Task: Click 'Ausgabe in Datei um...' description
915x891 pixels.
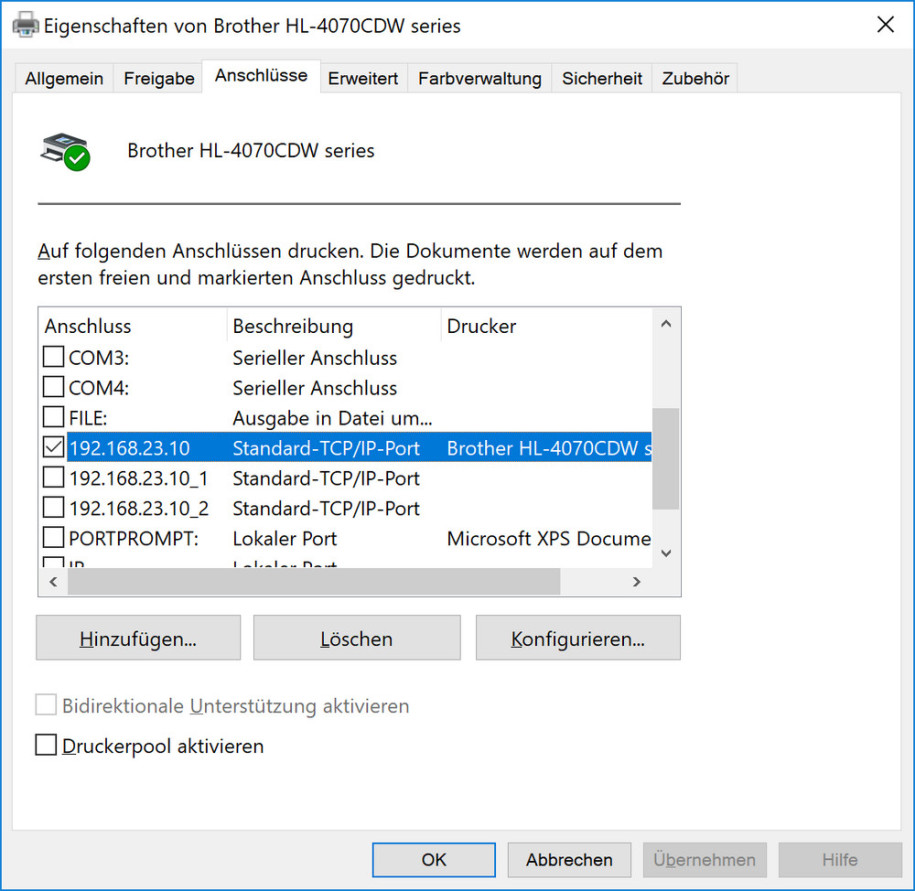Action: (333, 418)
